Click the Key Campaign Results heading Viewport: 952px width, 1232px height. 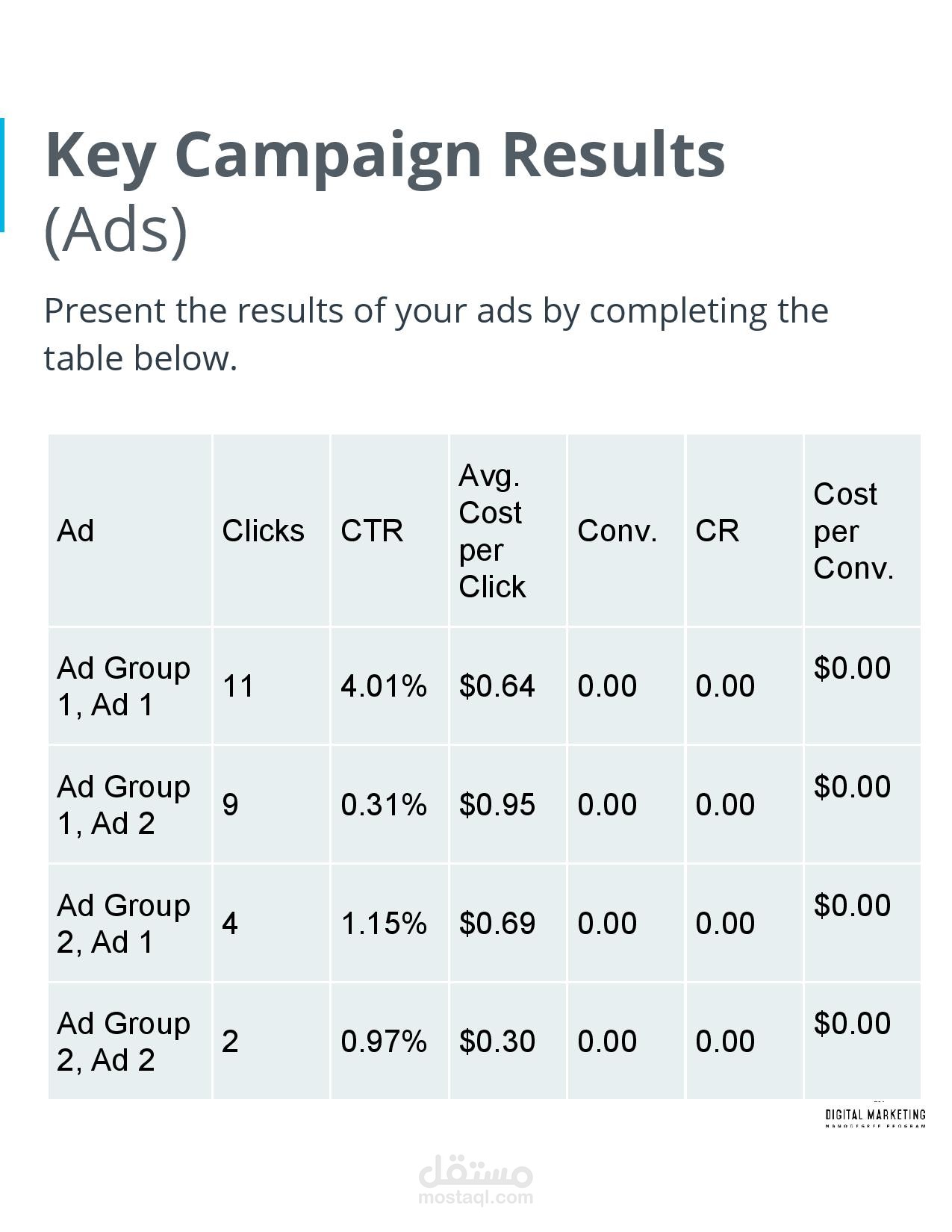pyautogui.click(x=385, y=155)
